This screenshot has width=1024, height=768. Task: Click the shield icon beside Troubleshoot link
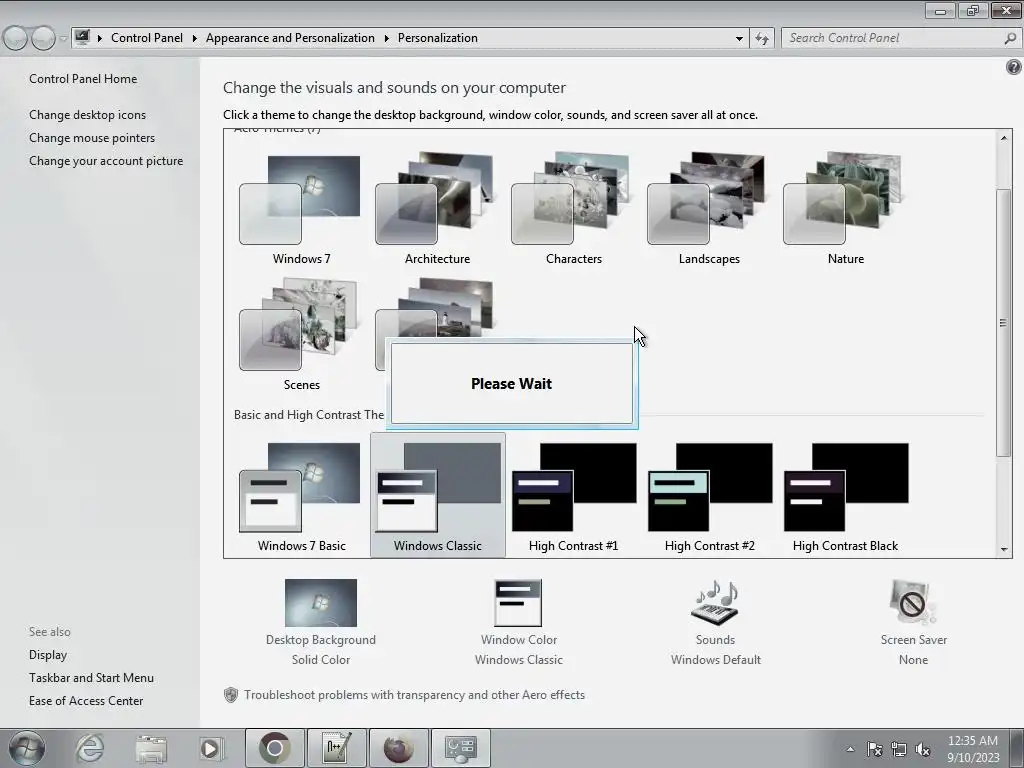(x=231, y=695)
